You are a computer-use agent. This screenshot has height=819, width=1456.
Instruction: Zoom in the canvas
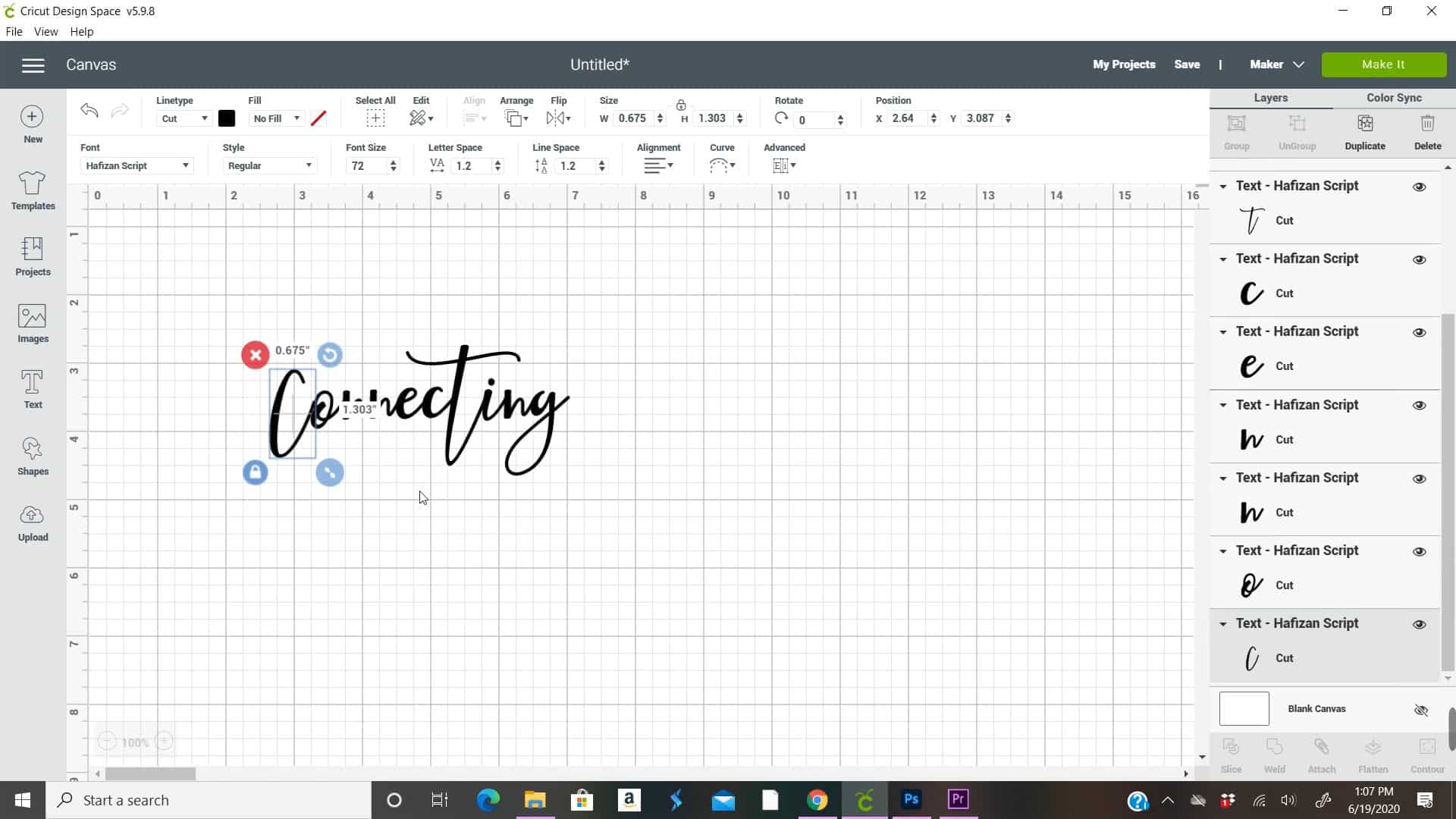tap(165, 742)
